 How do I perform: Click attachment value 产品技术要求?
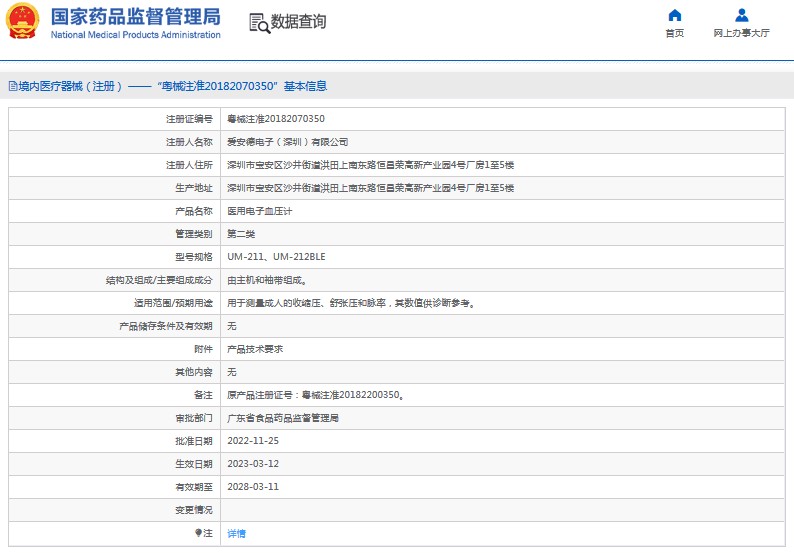pos(255,349)
